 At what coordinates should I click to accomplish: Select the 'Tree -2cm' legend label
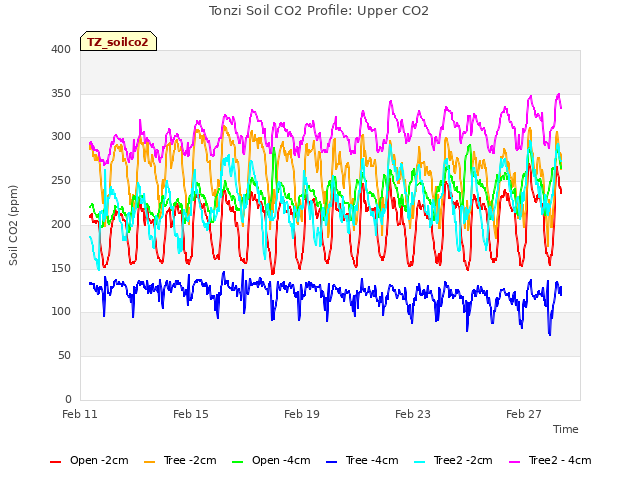190,460
